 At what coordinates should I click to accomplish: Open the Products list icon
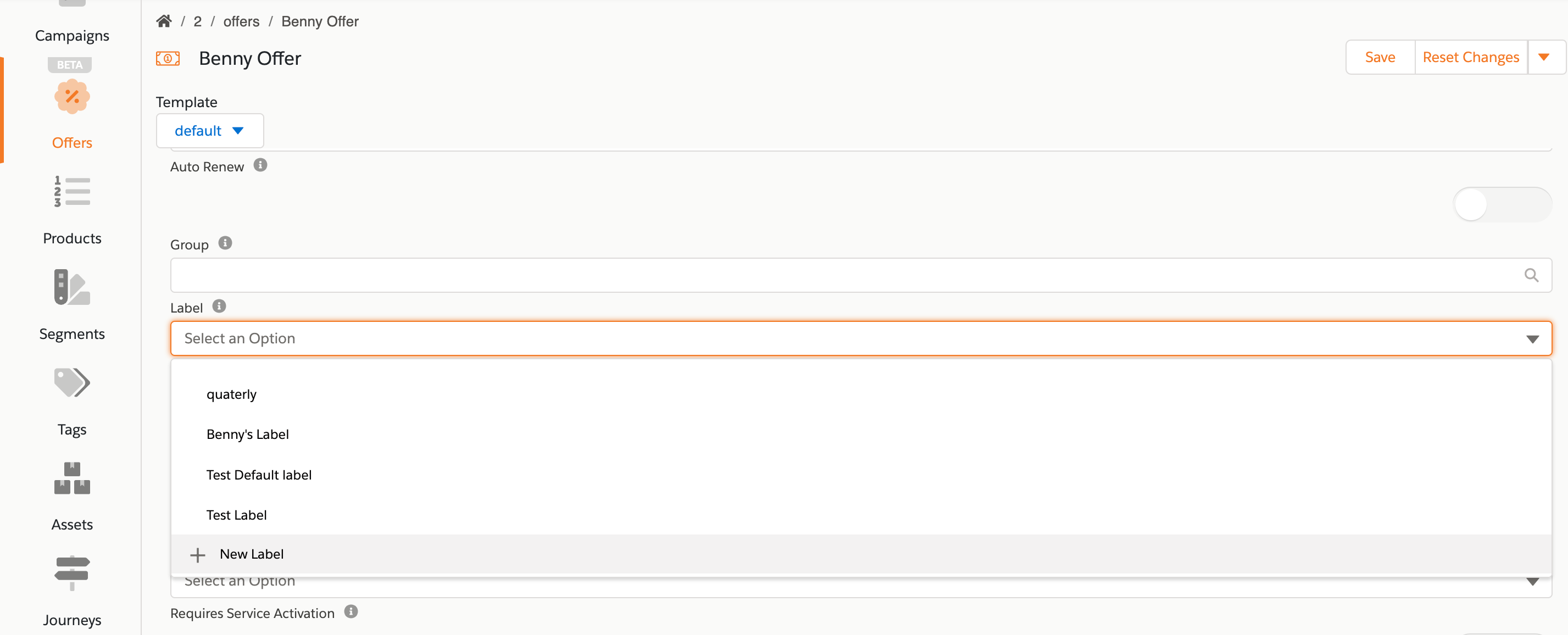coord(72,192)
